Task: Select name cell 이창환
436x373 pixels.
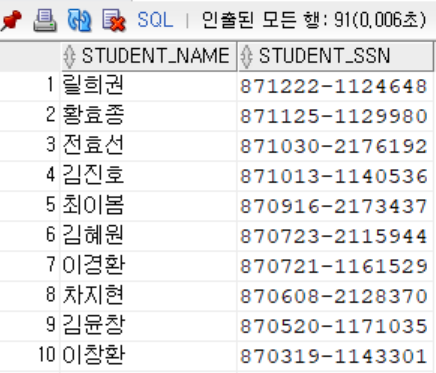Action: (x=148, y=356)
